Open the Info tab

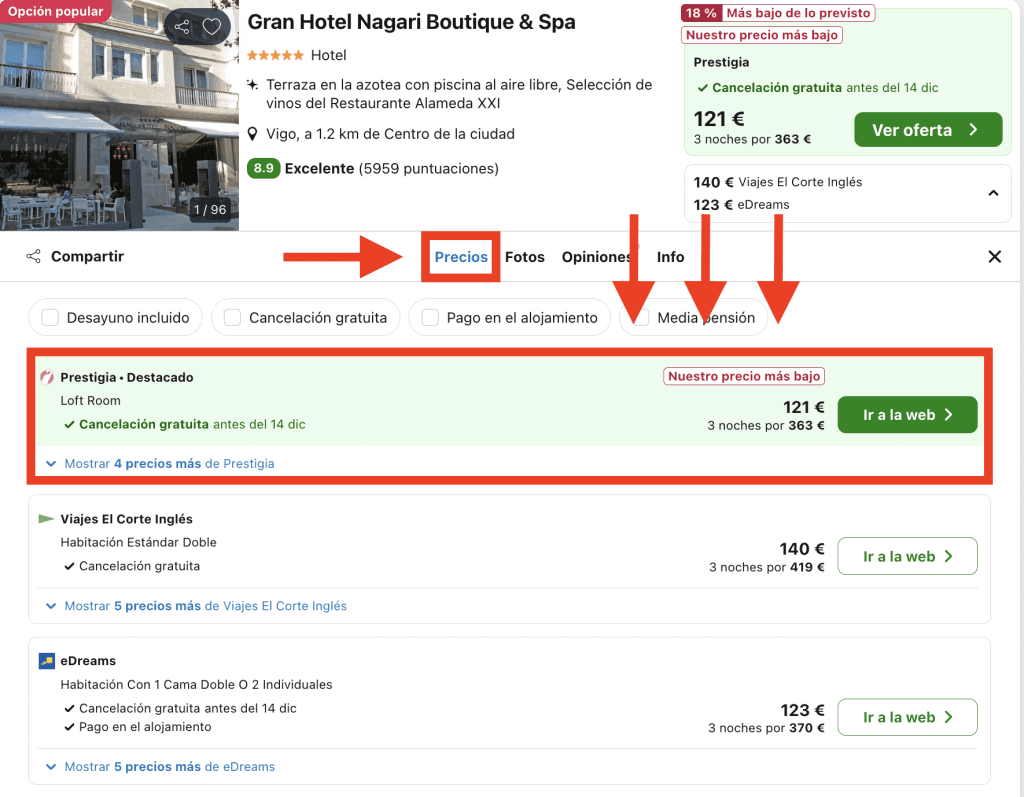[x=670, y=257]
